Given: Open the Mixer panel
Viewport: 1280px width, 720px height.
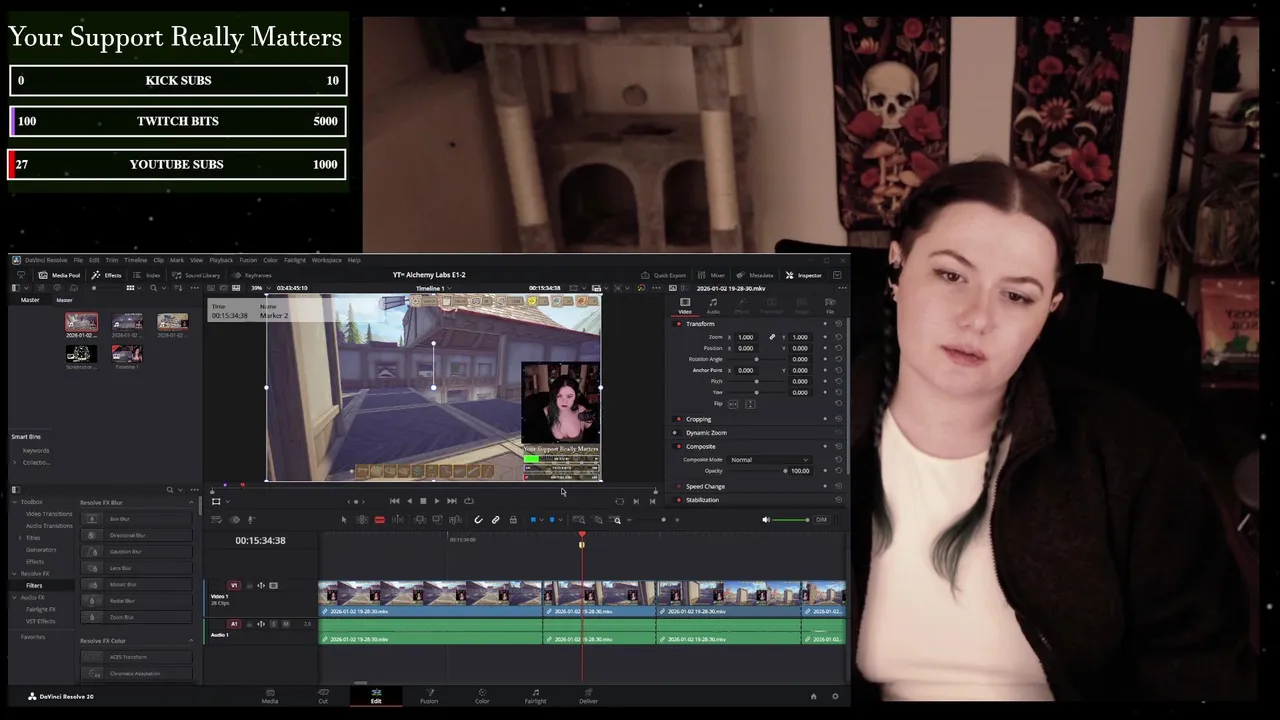Looking at the screenshot, I should click(x=711, y=275).
